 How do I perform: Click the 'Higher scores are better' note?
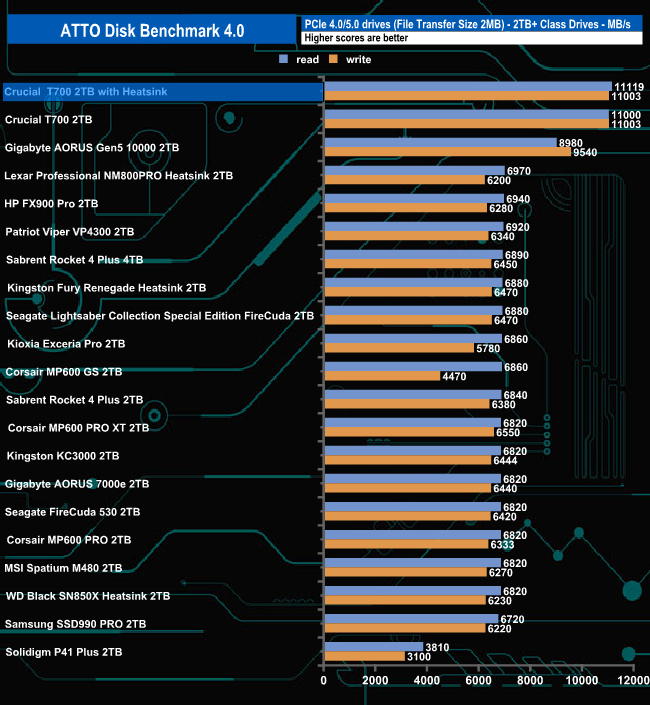(356, 38)
